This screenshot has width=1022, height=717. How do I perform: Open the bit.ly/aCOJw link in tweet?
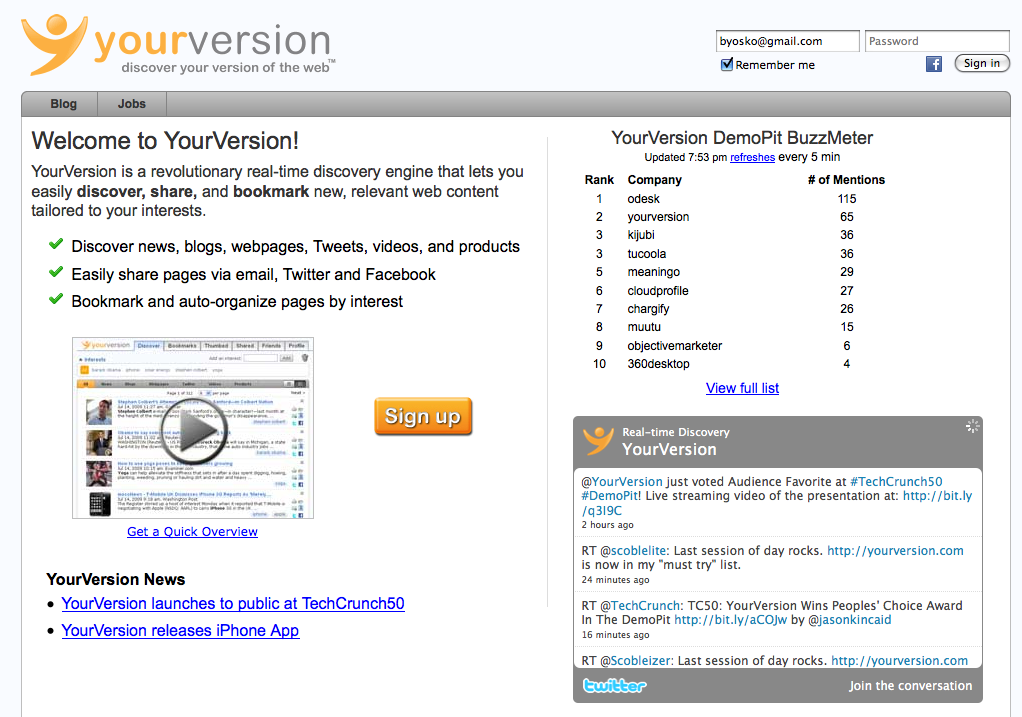point(731,620)
